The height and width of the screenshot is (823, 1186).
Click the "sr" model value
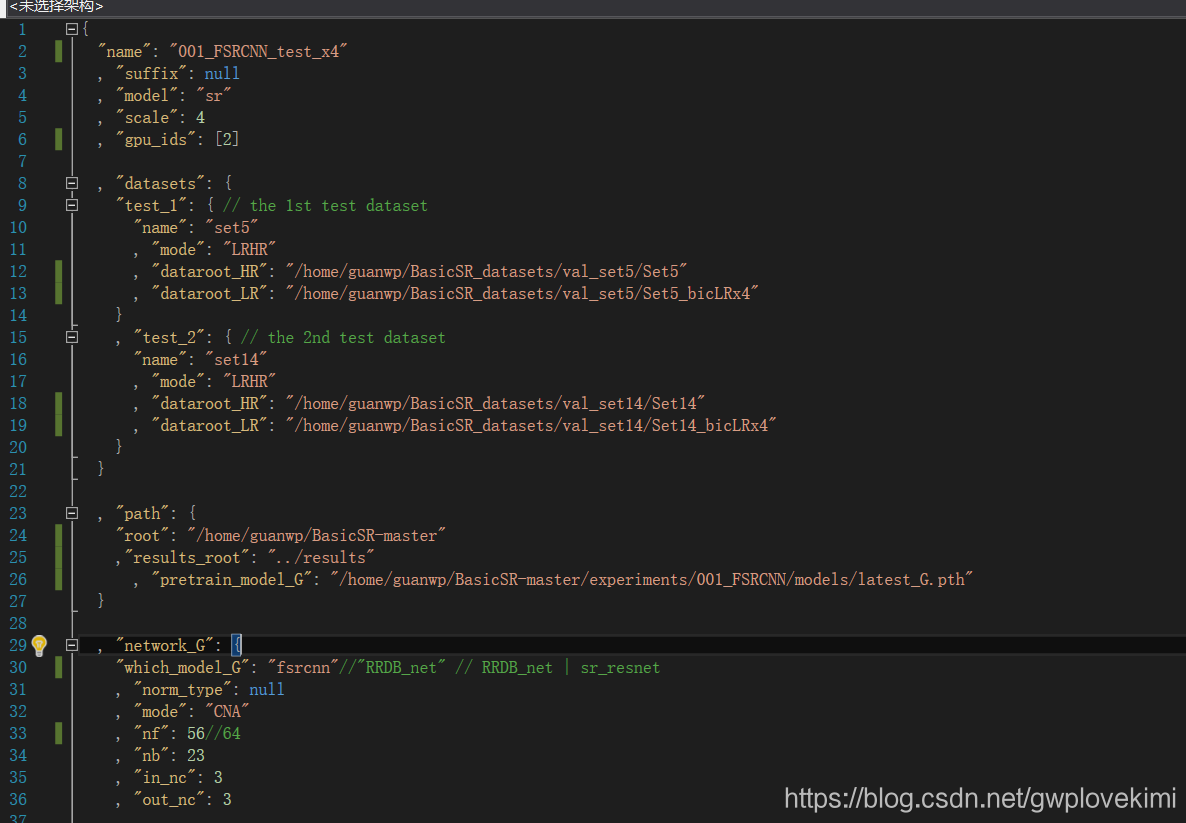[213, 95]
